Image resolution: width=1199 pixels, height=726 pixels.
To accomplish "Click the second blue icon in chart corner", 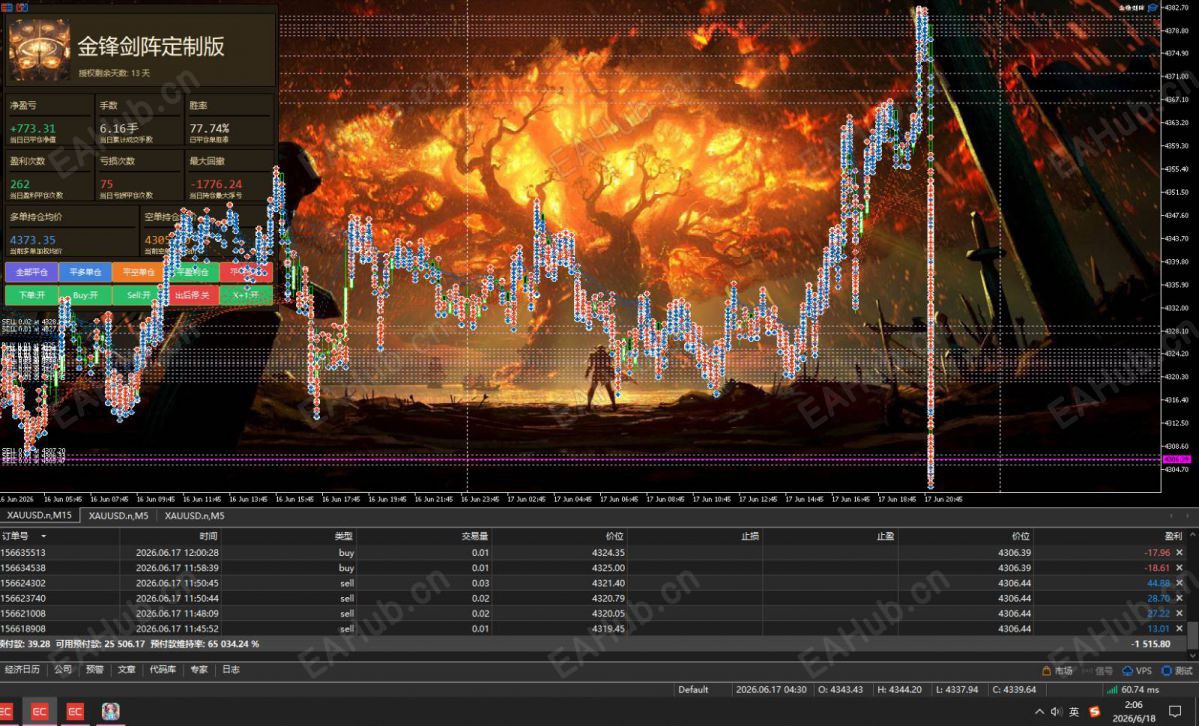I will click(22, 7).
